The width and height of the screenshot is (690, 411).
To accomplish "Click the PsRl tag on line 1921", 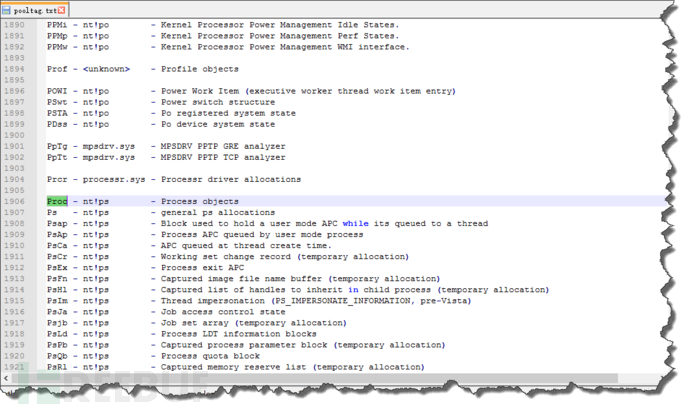I will (57, 367).
